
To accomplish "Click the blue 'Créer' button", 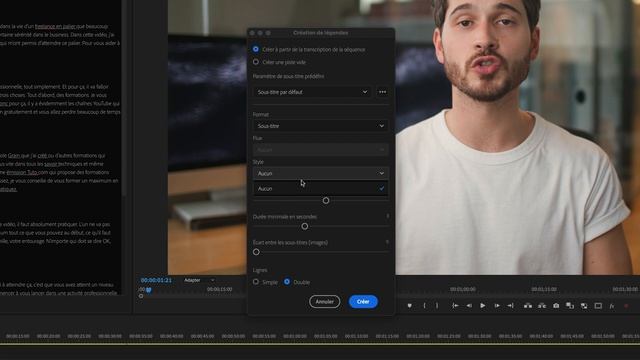I will (x=363, y=302).
